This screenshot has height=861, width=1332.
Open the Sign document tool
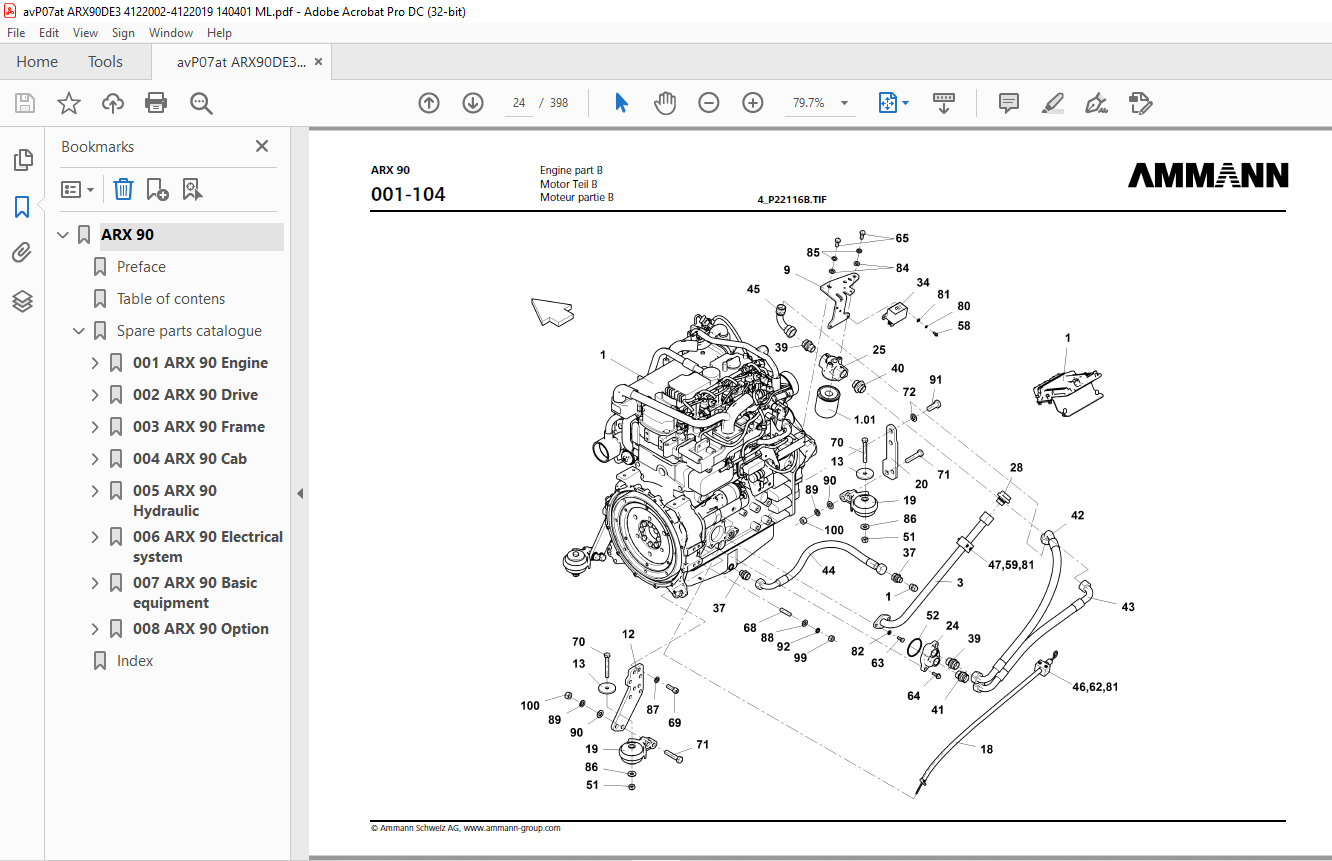coord(1096,103)
